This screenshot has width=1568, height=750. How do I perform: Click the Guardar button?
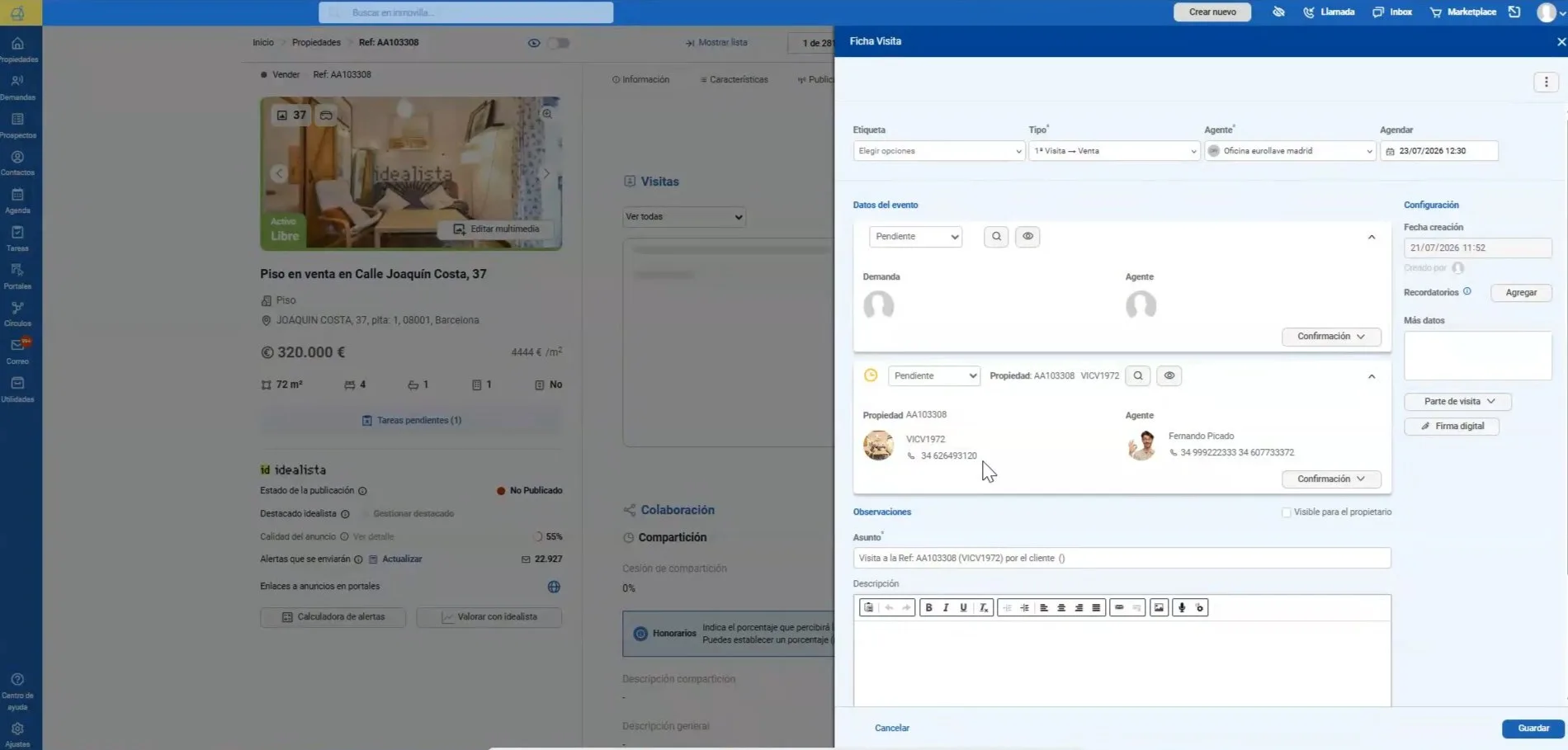1533,729
